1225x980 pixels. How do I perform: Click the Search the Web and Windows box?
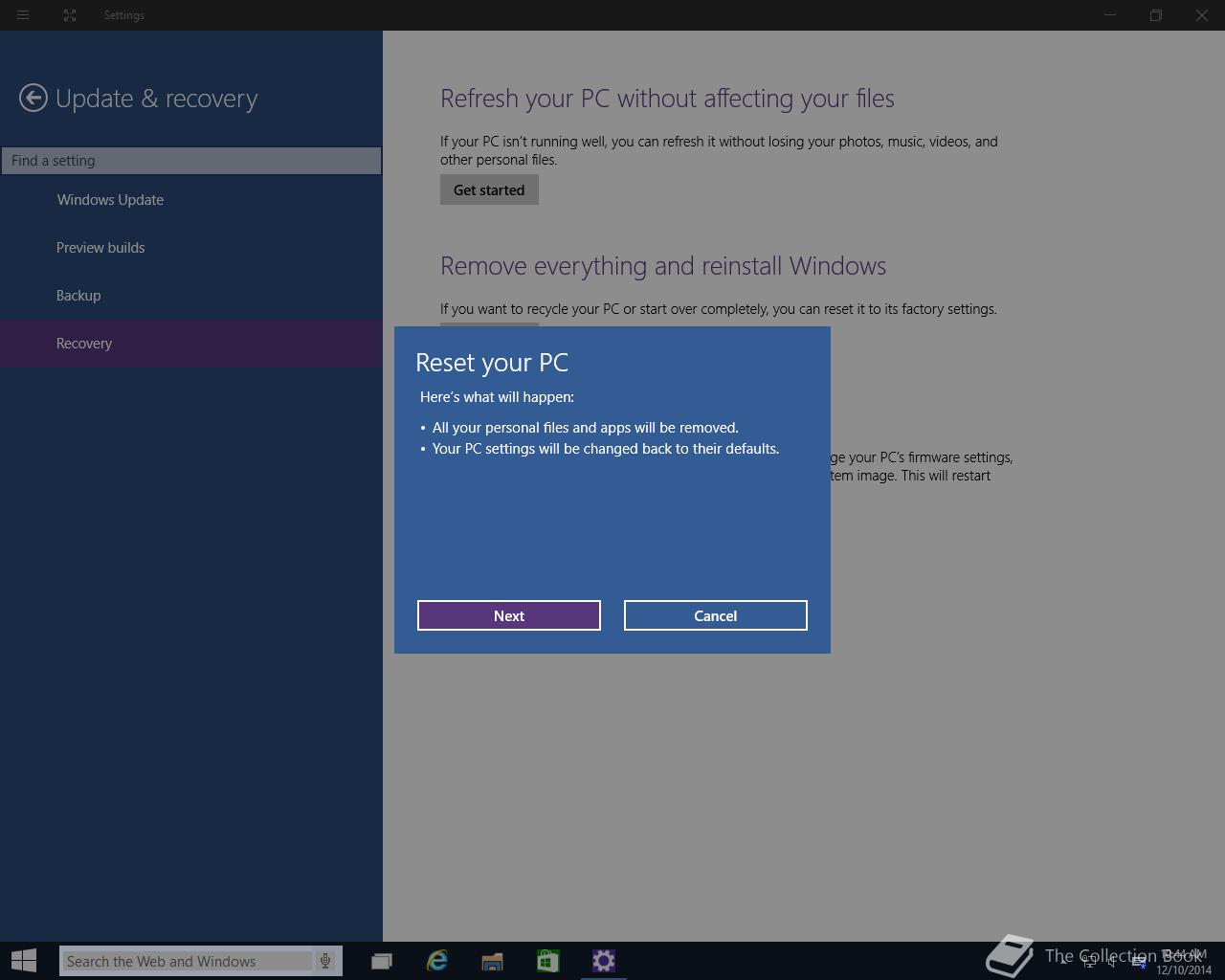pos(187,961)
